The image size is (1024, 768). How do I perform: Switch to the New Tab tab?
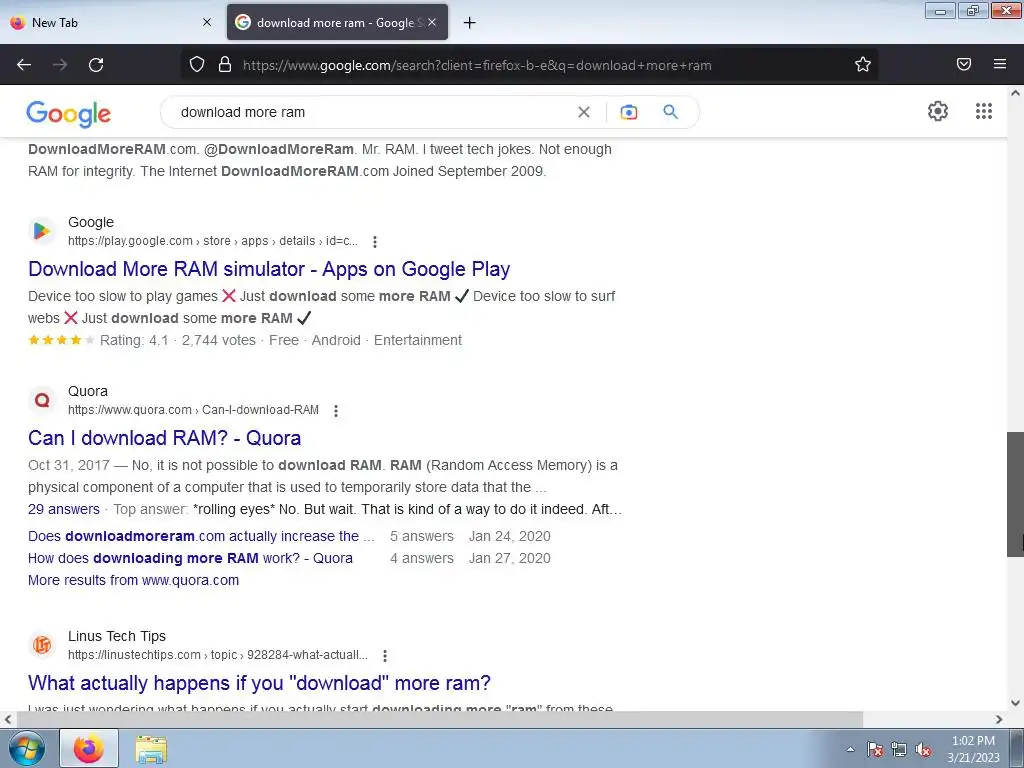point(110,22)
